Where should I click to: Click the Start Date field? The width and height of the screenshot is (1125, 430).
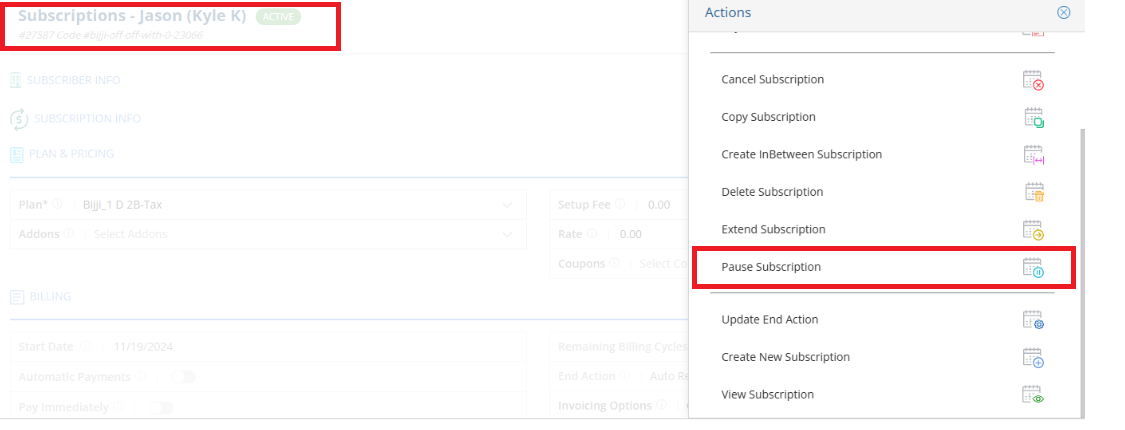268,347
